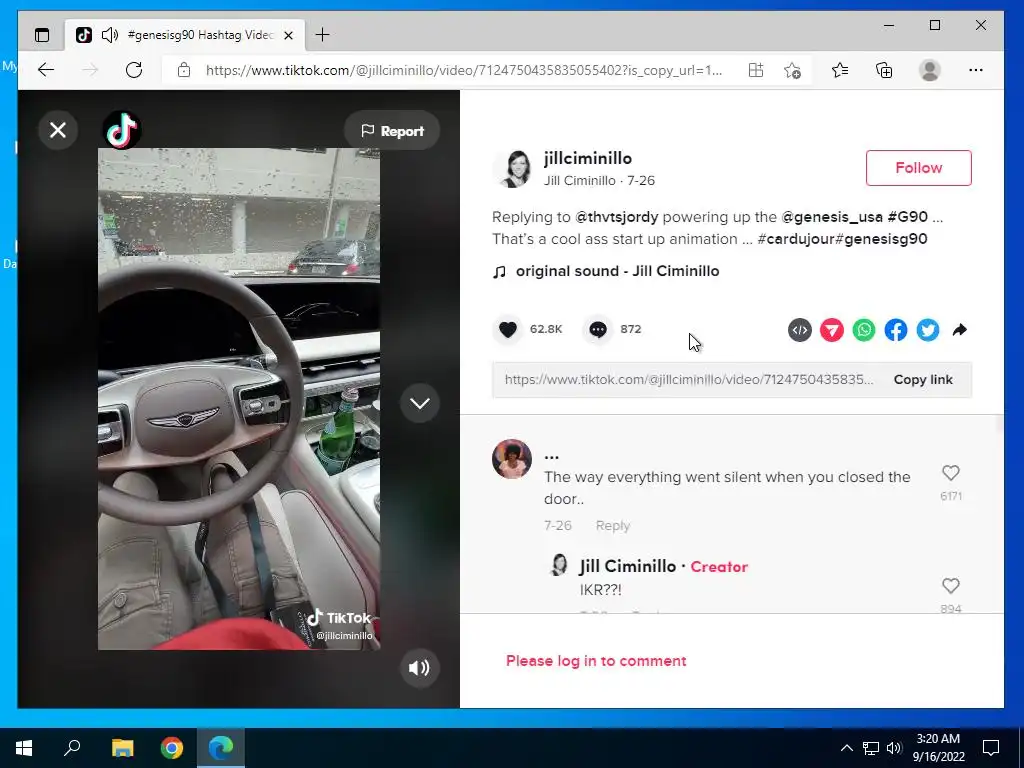
Task: Click the video URL text field
Action: coord(688,379)
